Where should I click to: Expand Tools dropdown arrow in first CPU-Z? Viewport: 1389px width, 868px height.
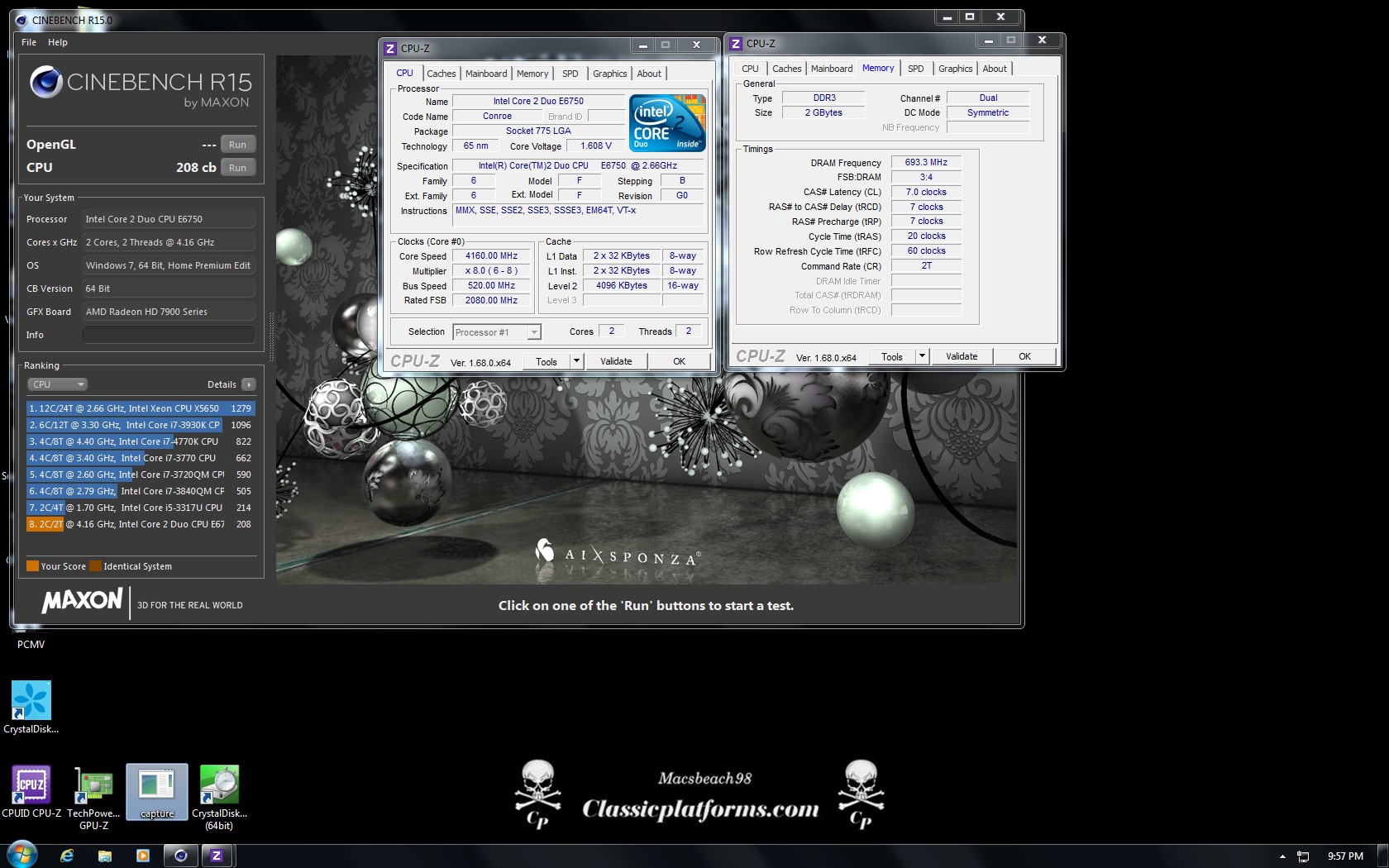576,361
